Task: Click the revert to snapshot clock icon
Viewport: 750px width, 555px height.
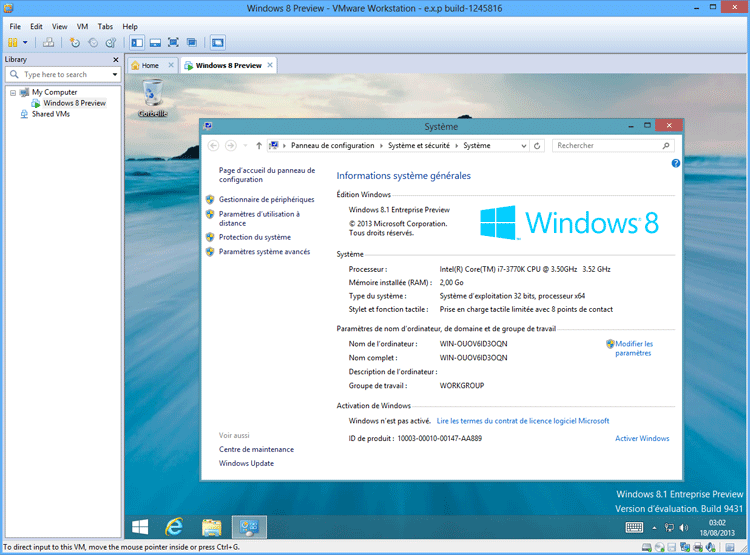Action: (93, 43)
